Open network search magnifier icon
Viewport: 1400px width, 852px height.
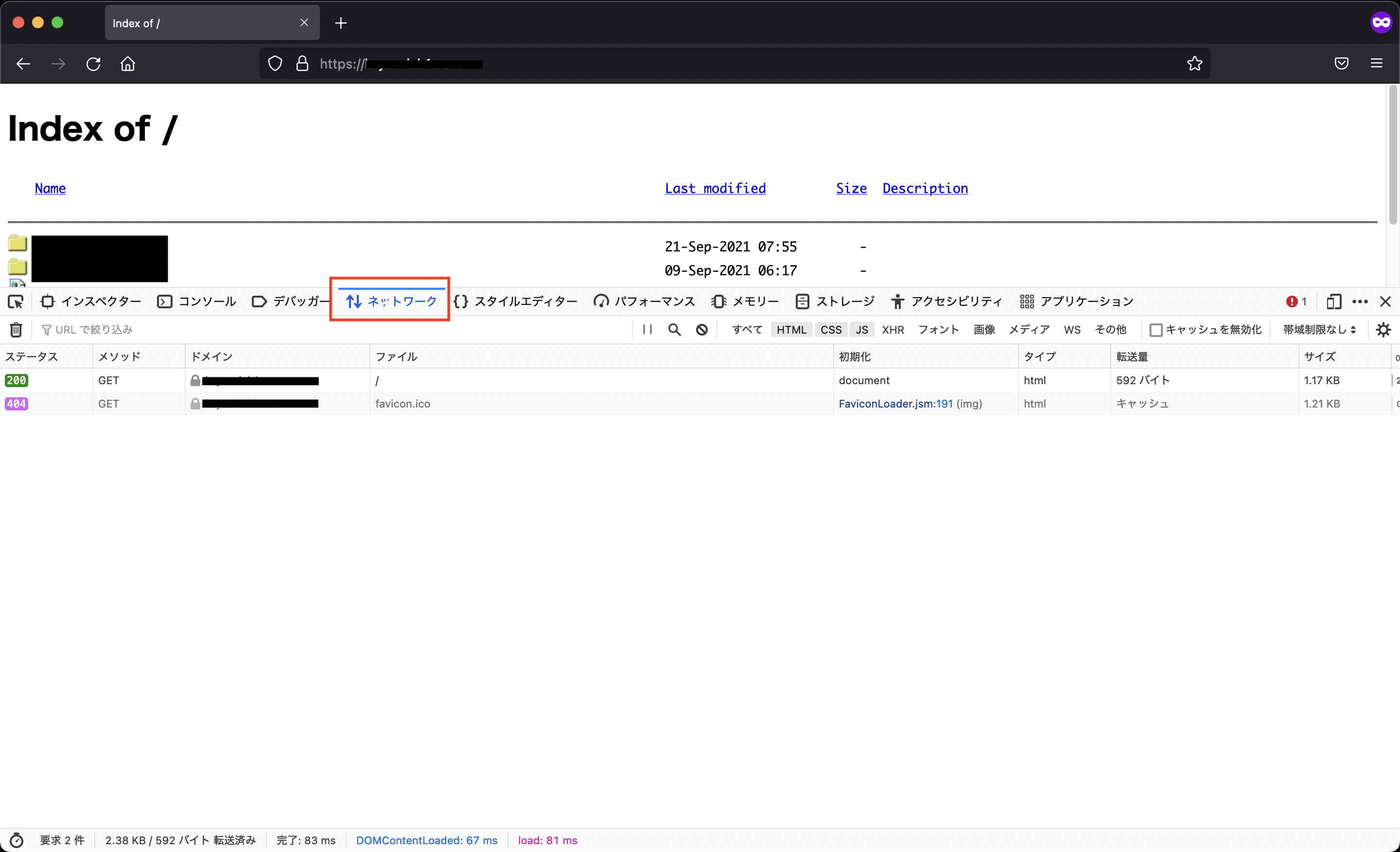tap(674, 330)
